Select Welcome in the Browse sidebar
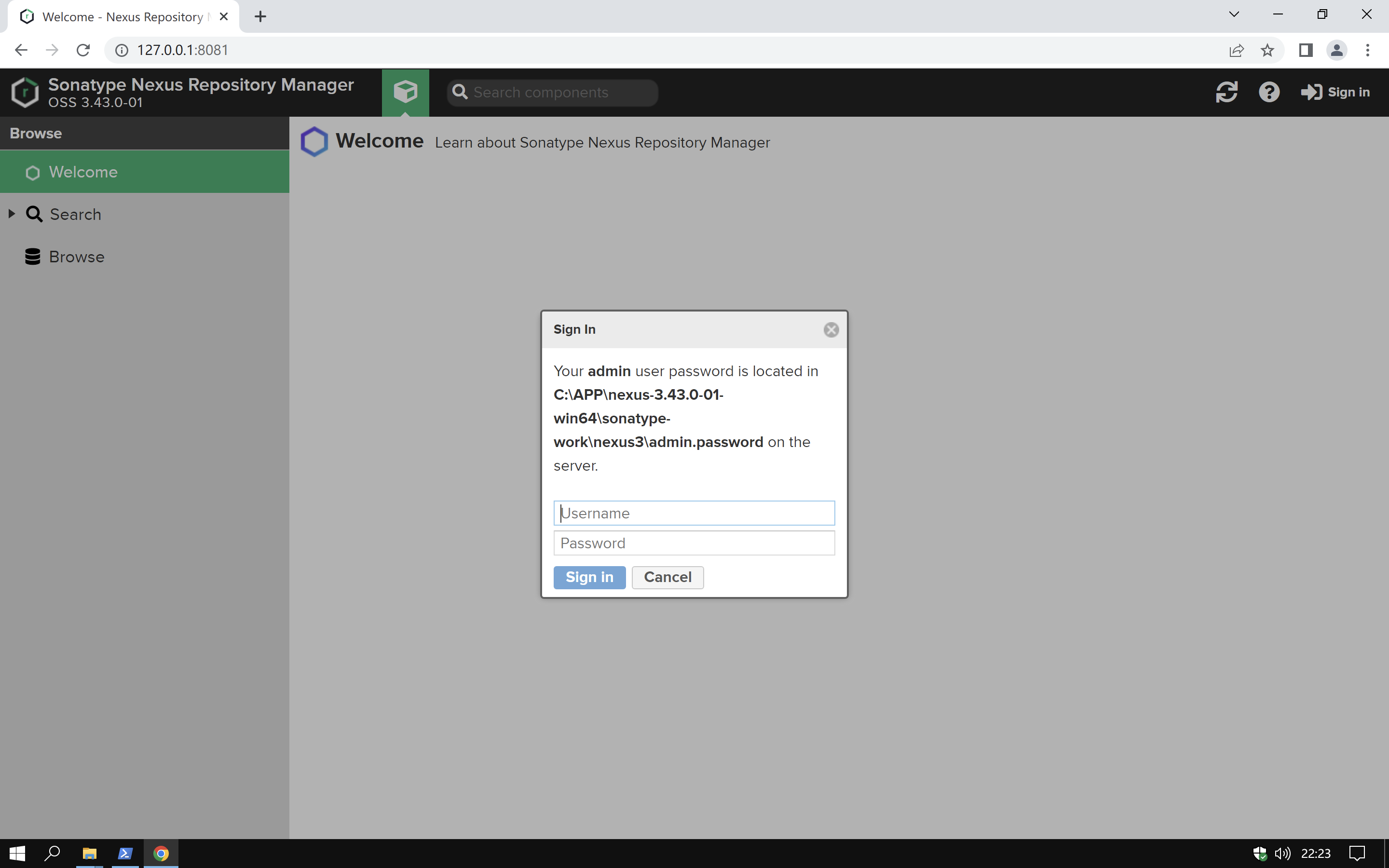The width and height of the screenshot is (1389, 868). (x=83, y=172)
